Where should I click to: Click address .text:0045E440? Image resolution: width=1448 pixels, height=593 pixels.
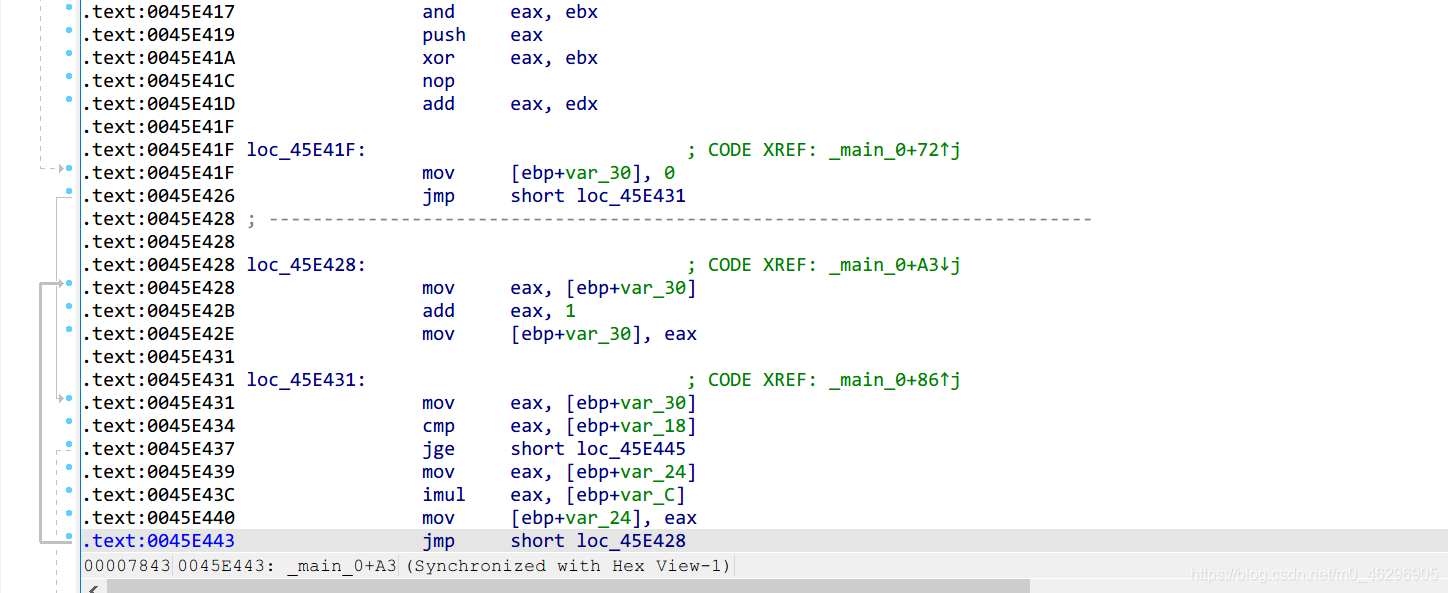coord(158,518)
